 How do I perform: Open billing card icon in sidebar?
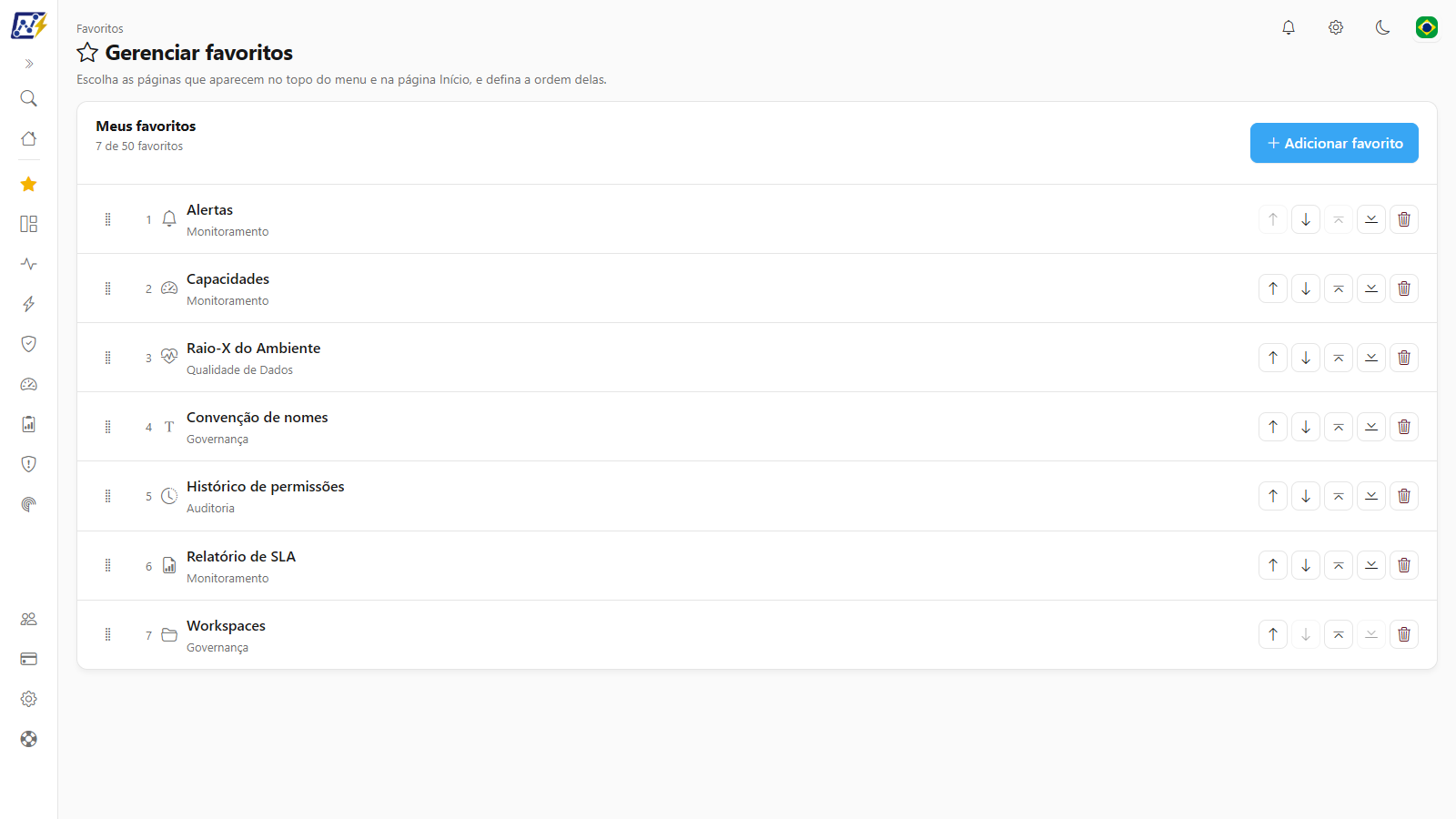tap(29, 659)
